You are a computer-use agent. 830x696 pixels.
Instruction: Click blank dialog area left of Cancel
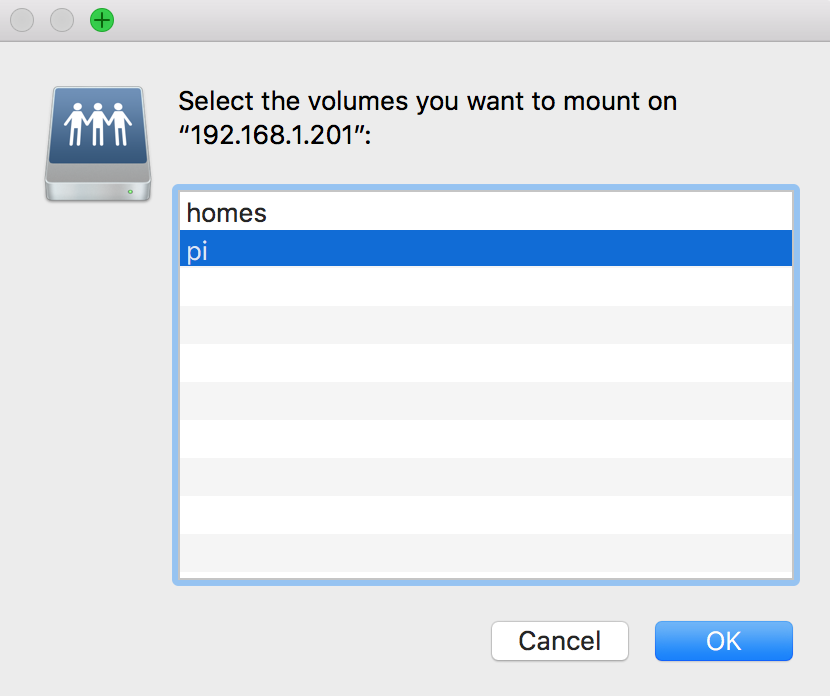300,641
